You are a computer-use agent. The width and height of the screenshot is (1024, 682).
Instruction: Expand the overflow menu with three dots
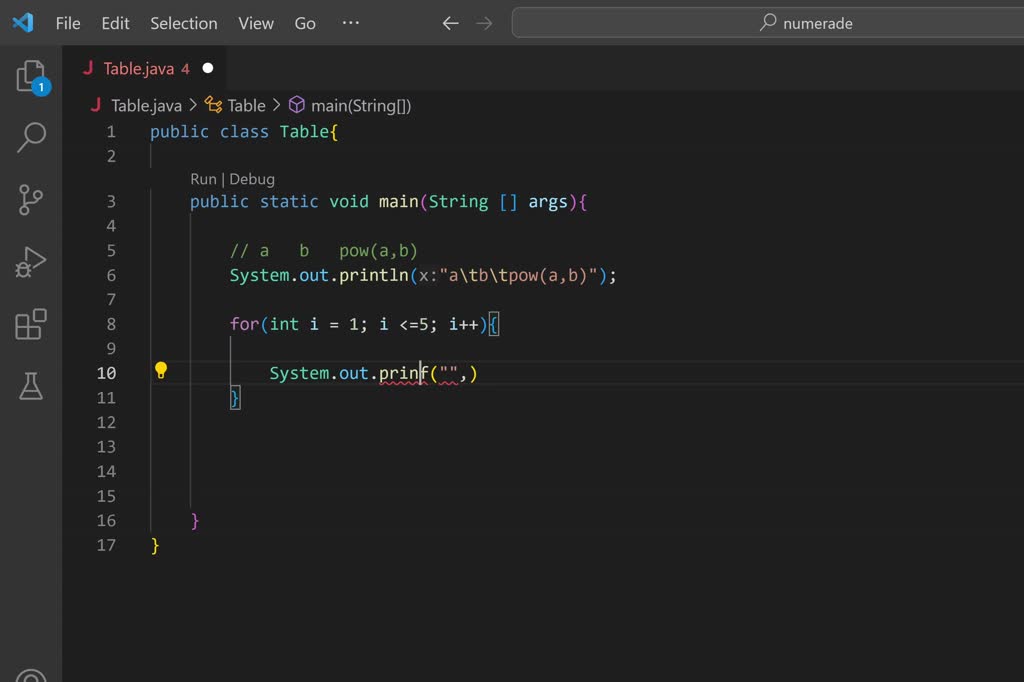tap(350, 23)
